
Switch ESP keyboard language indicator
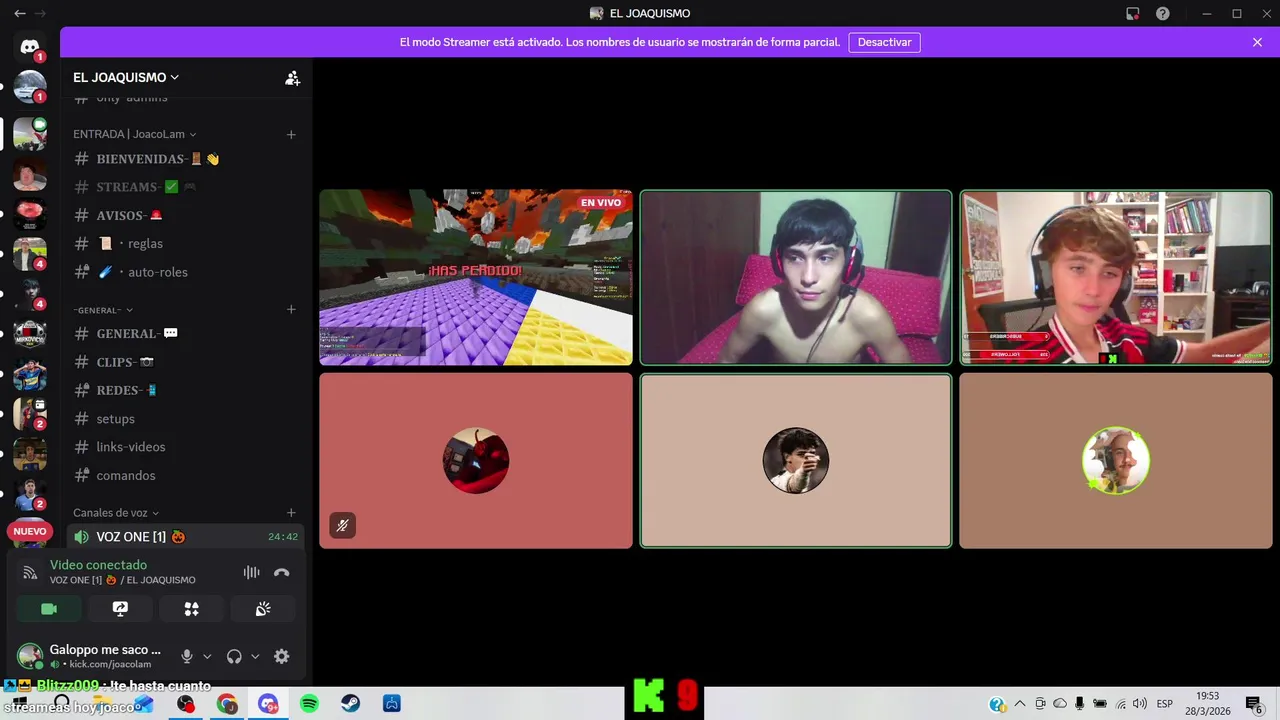[1165, 704]
